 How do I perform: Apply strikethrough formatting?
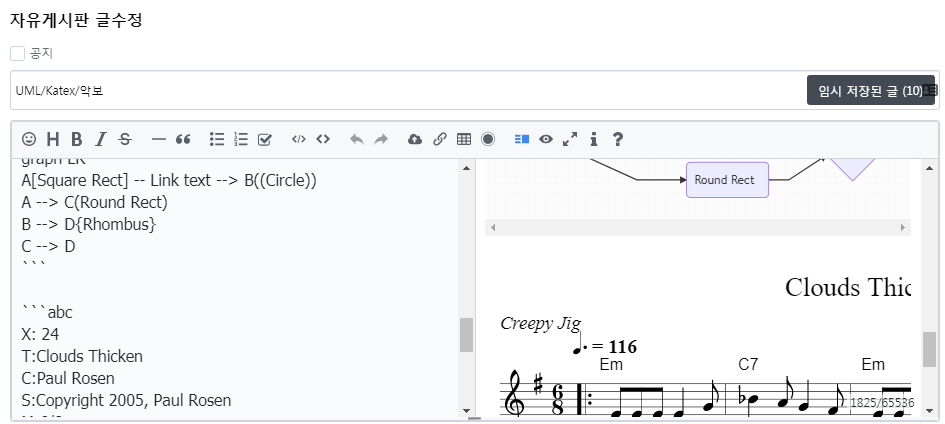[125, 139]
